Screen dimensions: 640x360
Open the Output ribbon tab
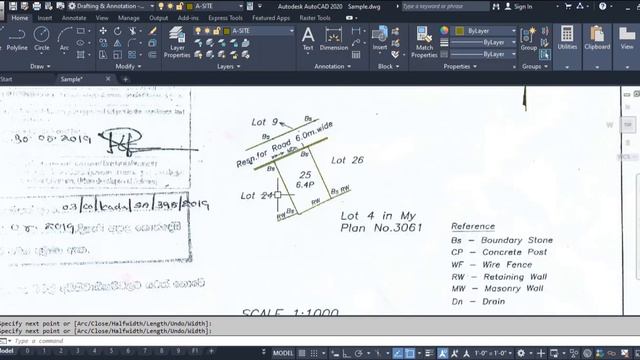coord(158,18)
